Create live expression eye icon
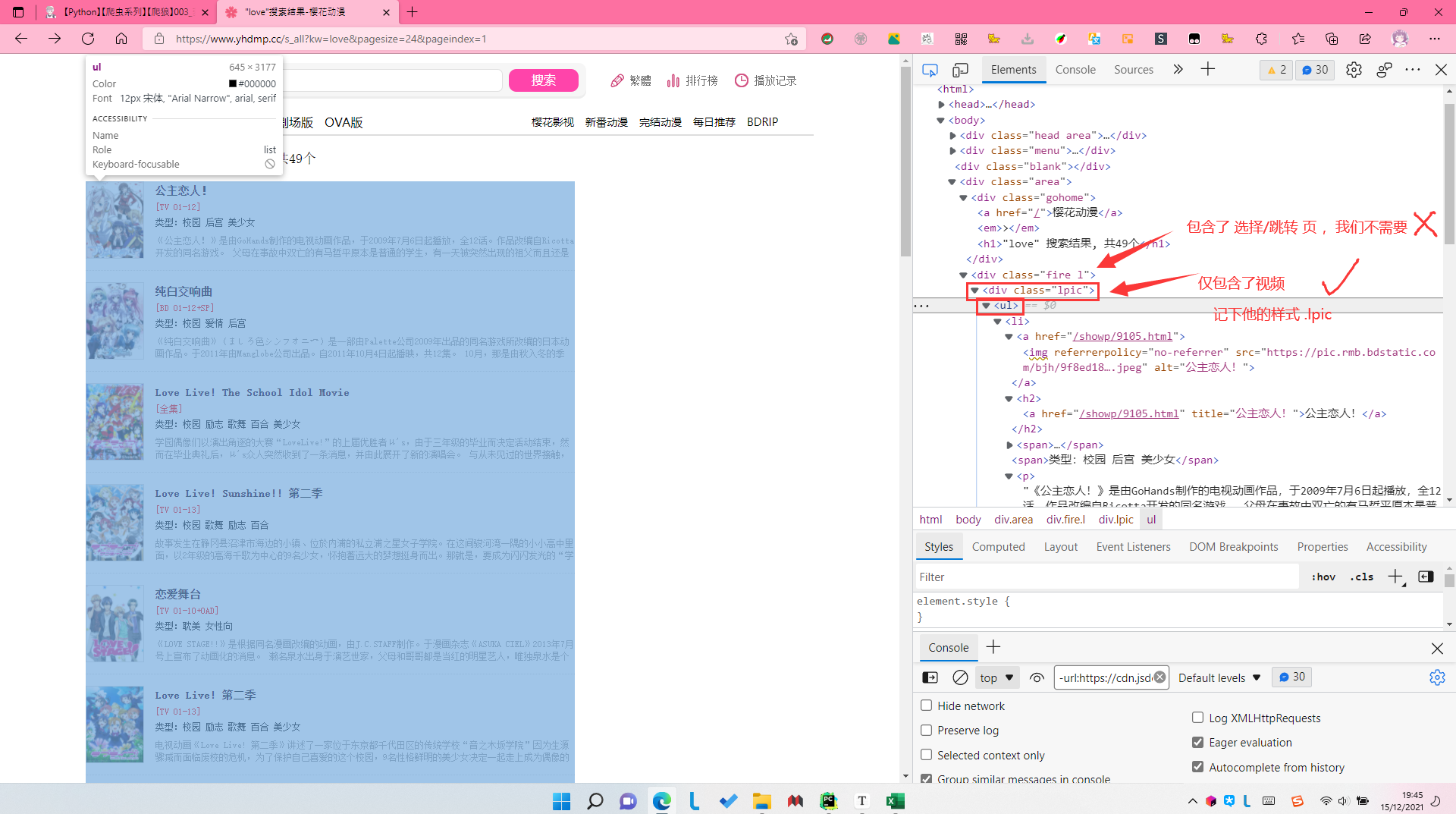The width and height of the screenshot is (1456, 814). [1037, 677]
